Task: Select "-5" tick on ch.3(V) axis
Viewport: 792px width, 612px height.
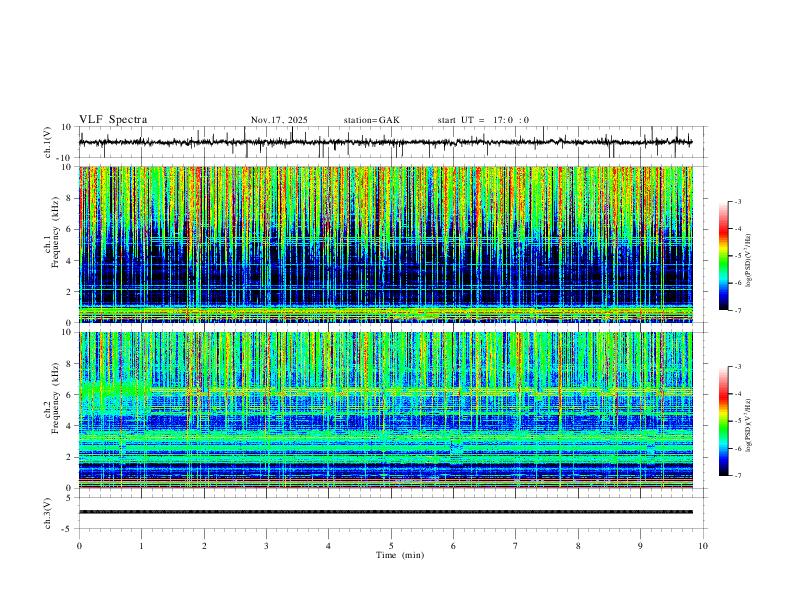Action: tap(67, 529)
